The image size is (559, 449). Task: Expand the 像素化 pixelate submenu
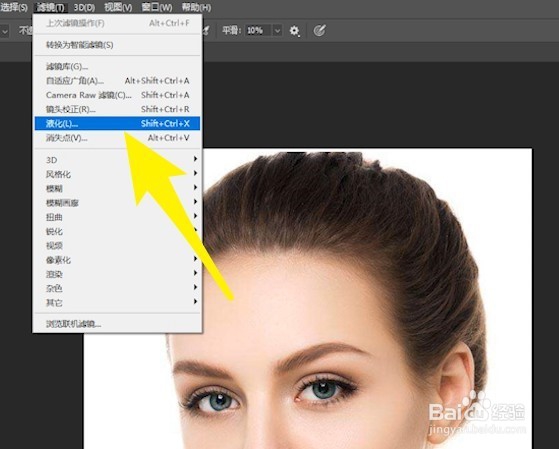point(117,260)
